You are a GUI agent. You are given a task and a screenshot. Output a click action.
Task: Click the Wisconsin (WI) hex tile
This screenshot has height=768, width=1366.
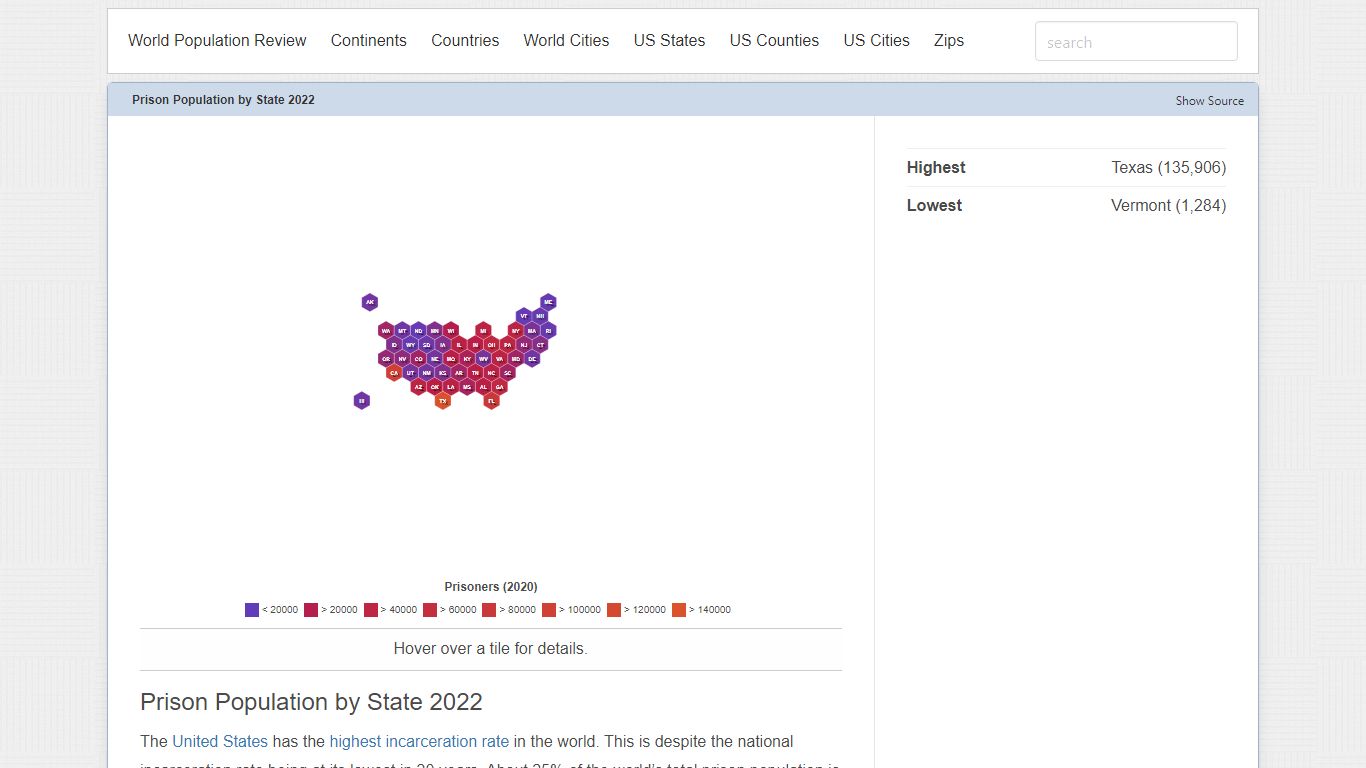(451, 331)
